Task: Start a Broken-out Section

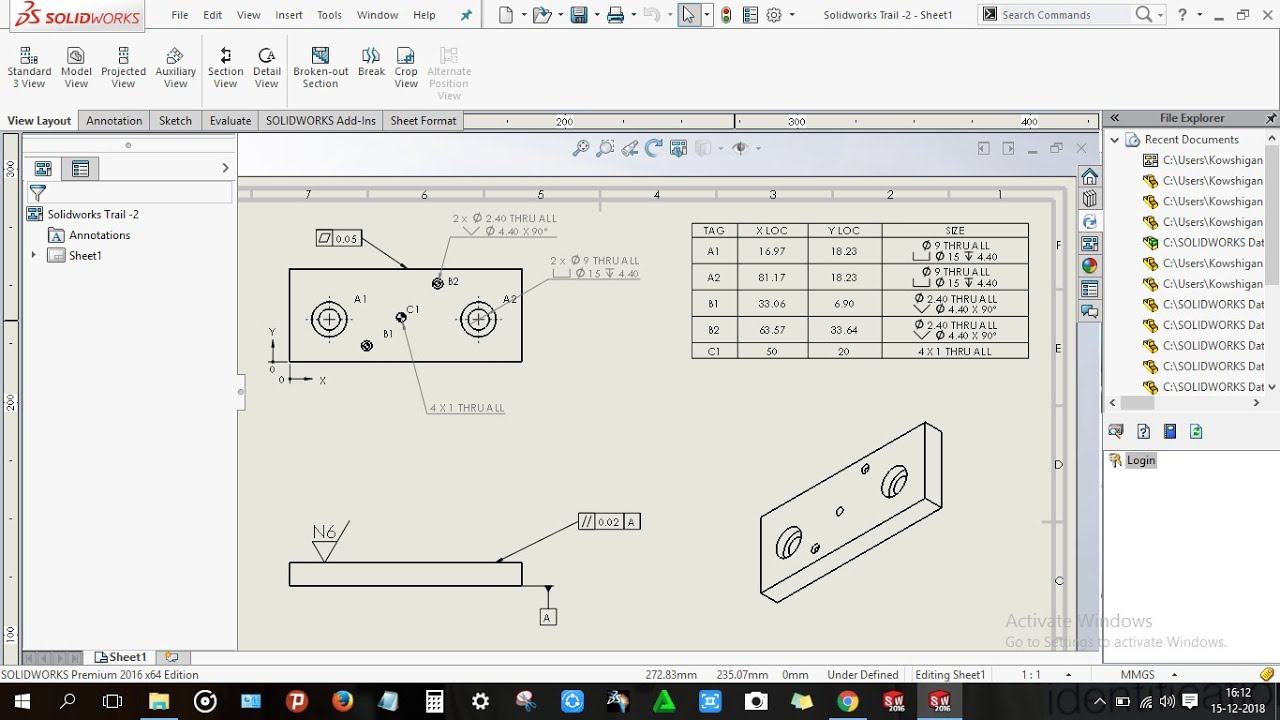Action: tap(320, 68)
